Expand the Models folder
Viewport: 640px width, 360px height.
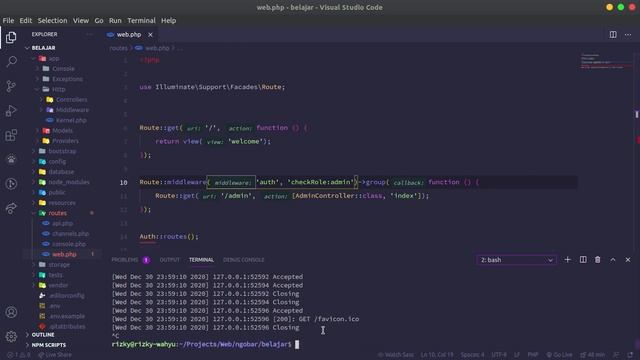click(x=38, y=131)
